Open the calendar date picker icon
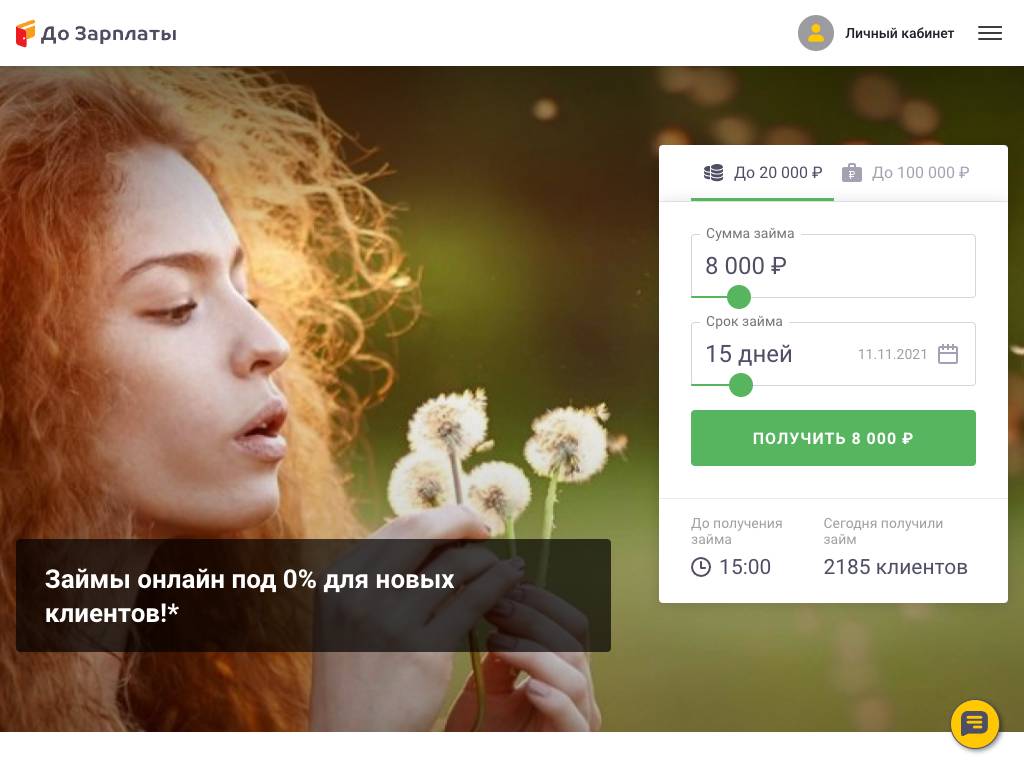Screen dimensions: 1024x768 pos(948,354)
